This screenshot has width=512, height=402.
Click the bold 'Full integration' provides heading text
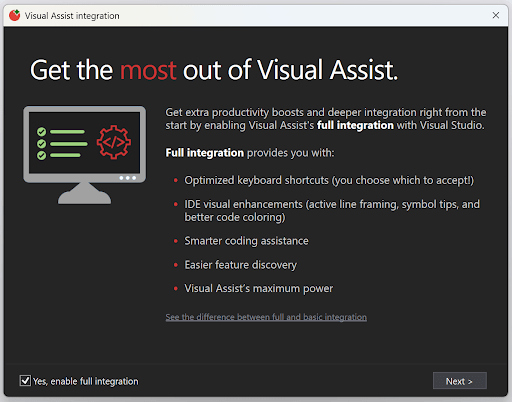tap(205, 153)
